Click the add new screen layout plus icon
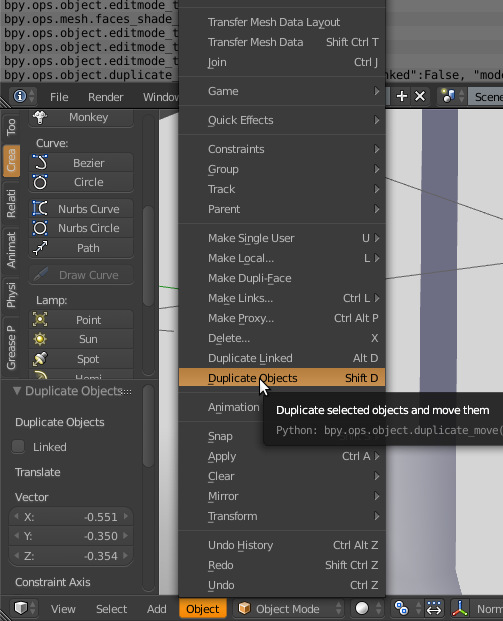Viewport: 503px width, 621px height. click(402, 96)
